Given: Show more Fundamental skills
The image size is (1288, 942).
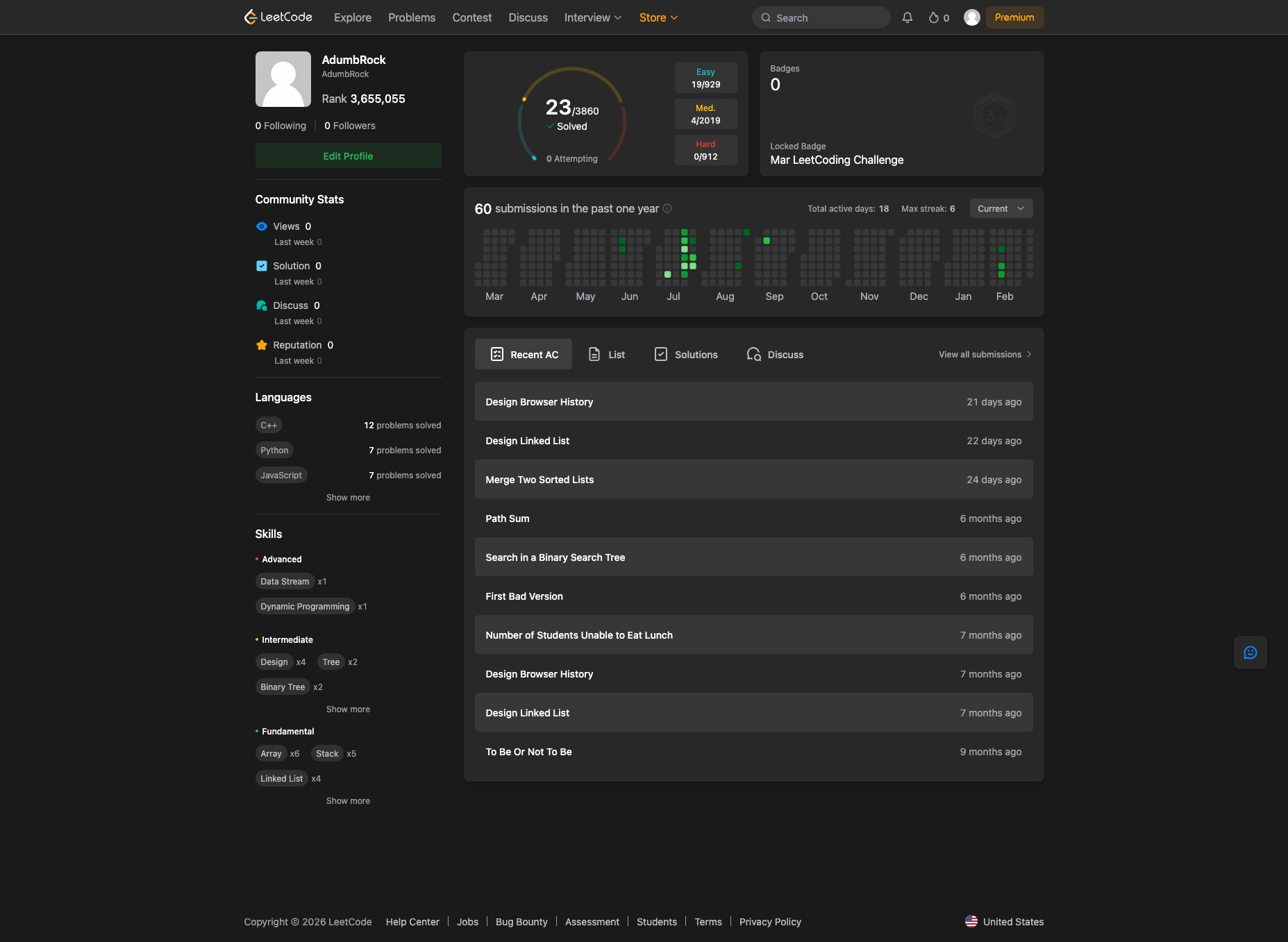Looking at the screenshot, I should click(349, 801).
